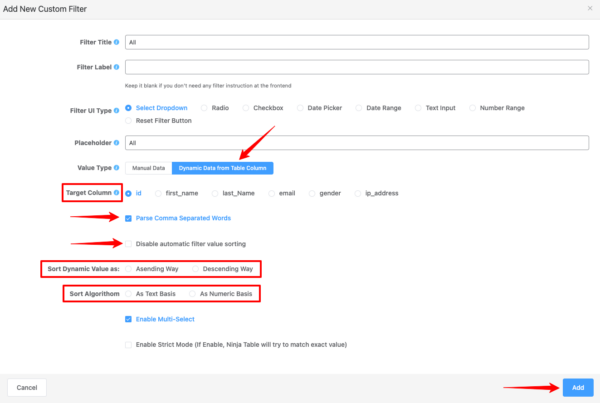Click the Filter Title input field
600x403 pixels.
(x=357, y=42)
